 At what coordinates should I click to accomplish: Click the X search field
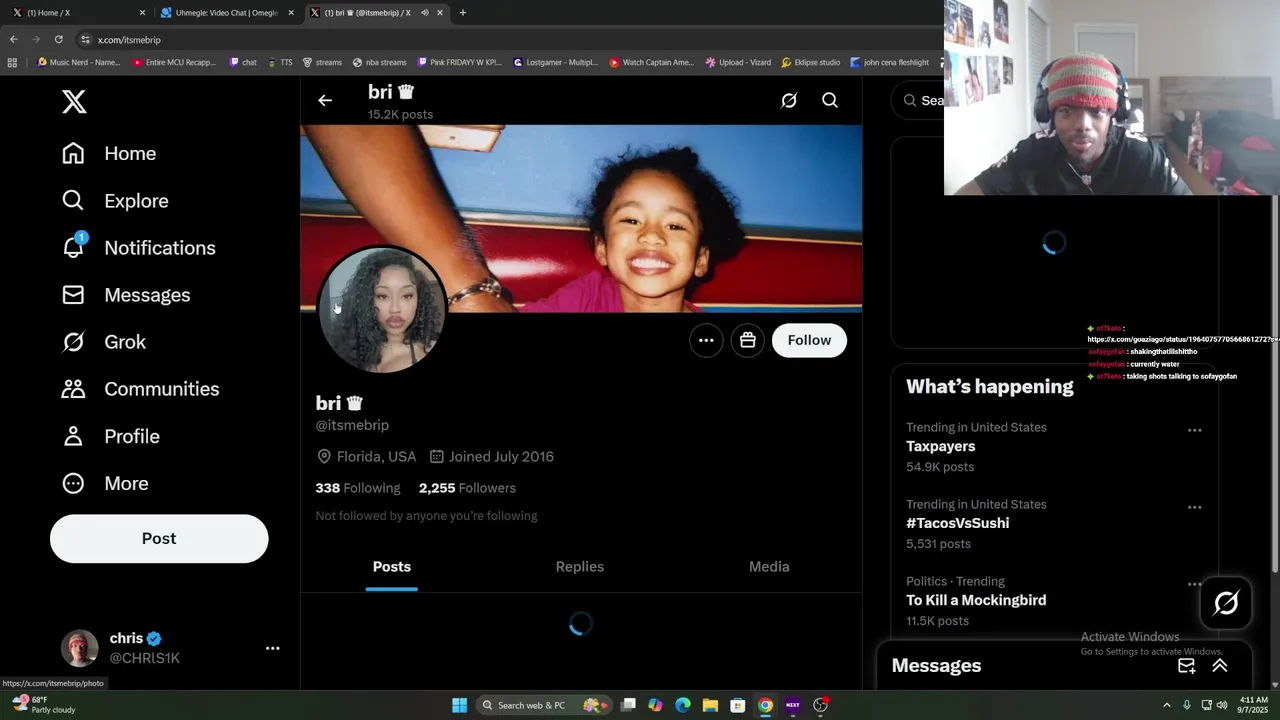920,100
